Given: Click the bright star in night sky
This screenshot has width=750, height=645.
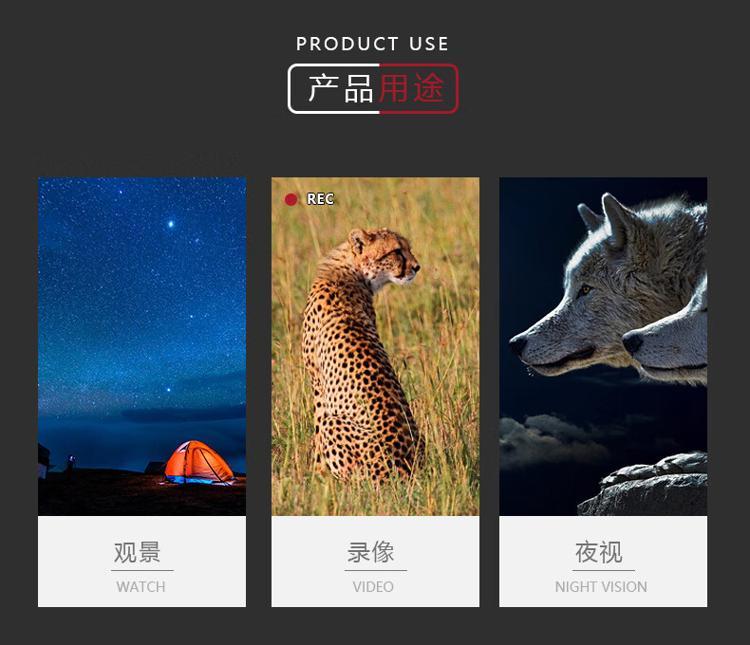Looking at the screenshot, I should (x=171, y=224).
